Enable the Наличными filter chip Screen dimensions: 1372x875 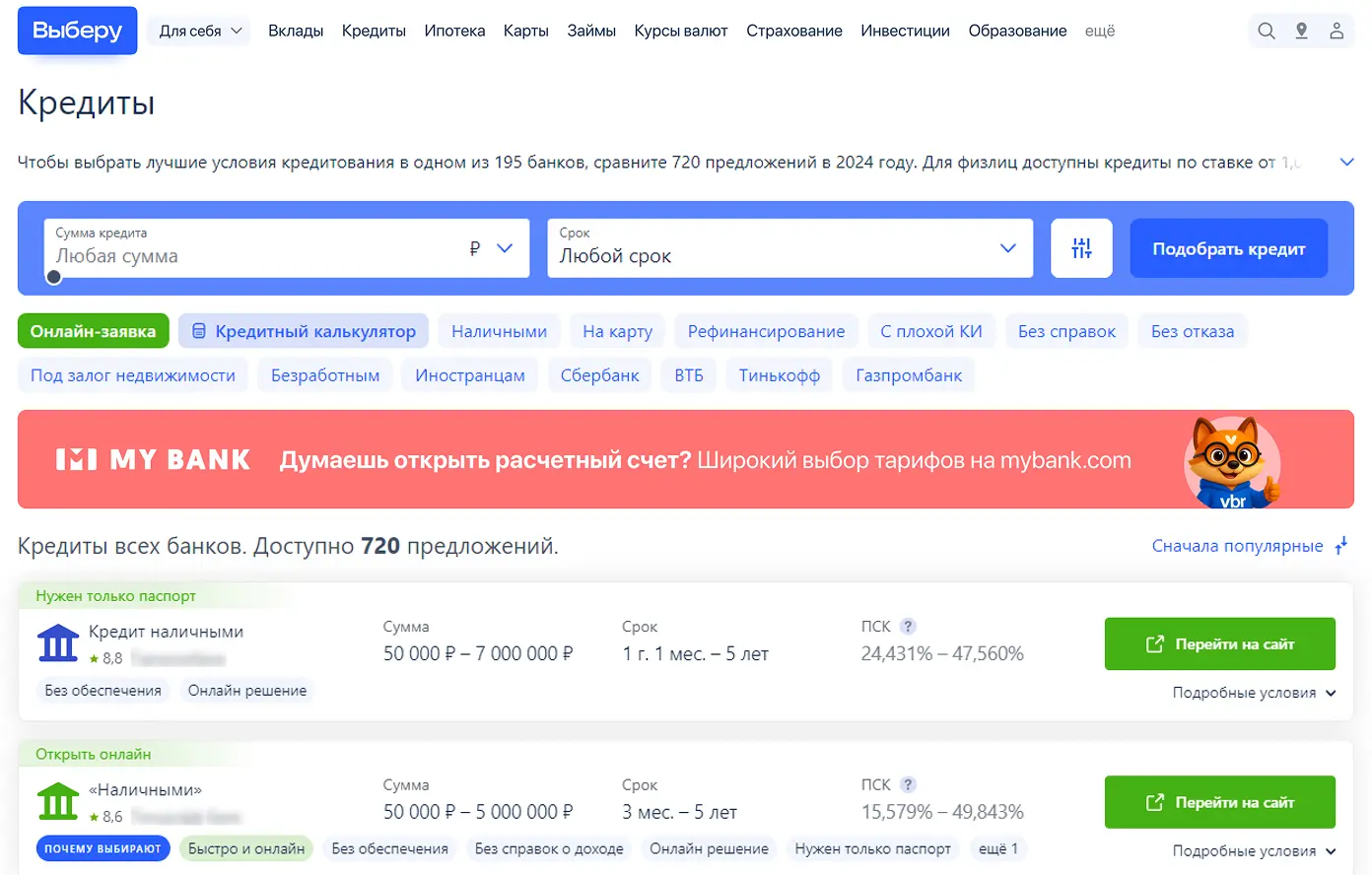coord(499,331)
